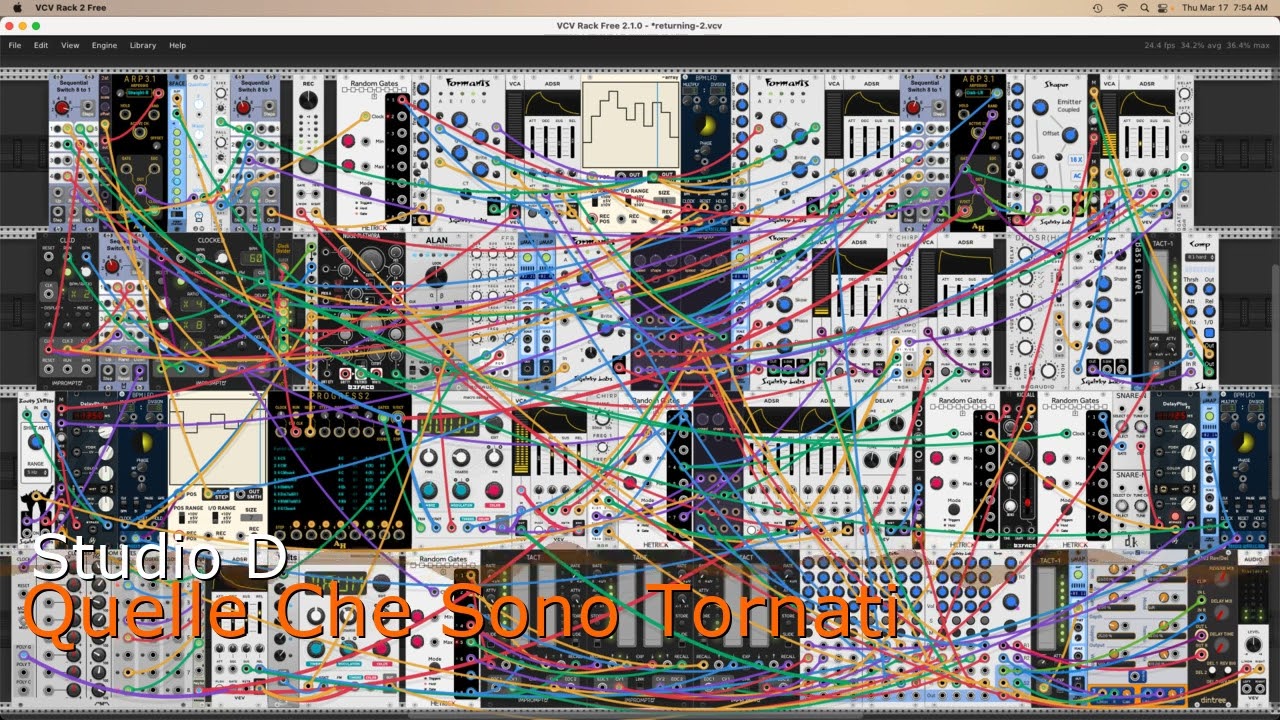Click the large knob on ALAN module
Screen dimensions: 1280x720
tap(437, 276)
